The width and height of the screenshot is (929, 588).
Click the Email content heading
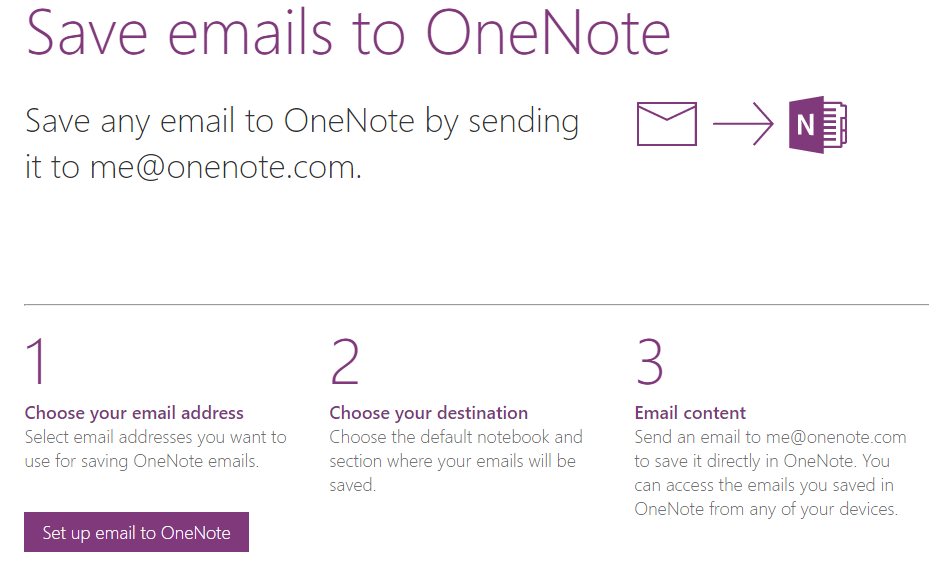[690, 412]
